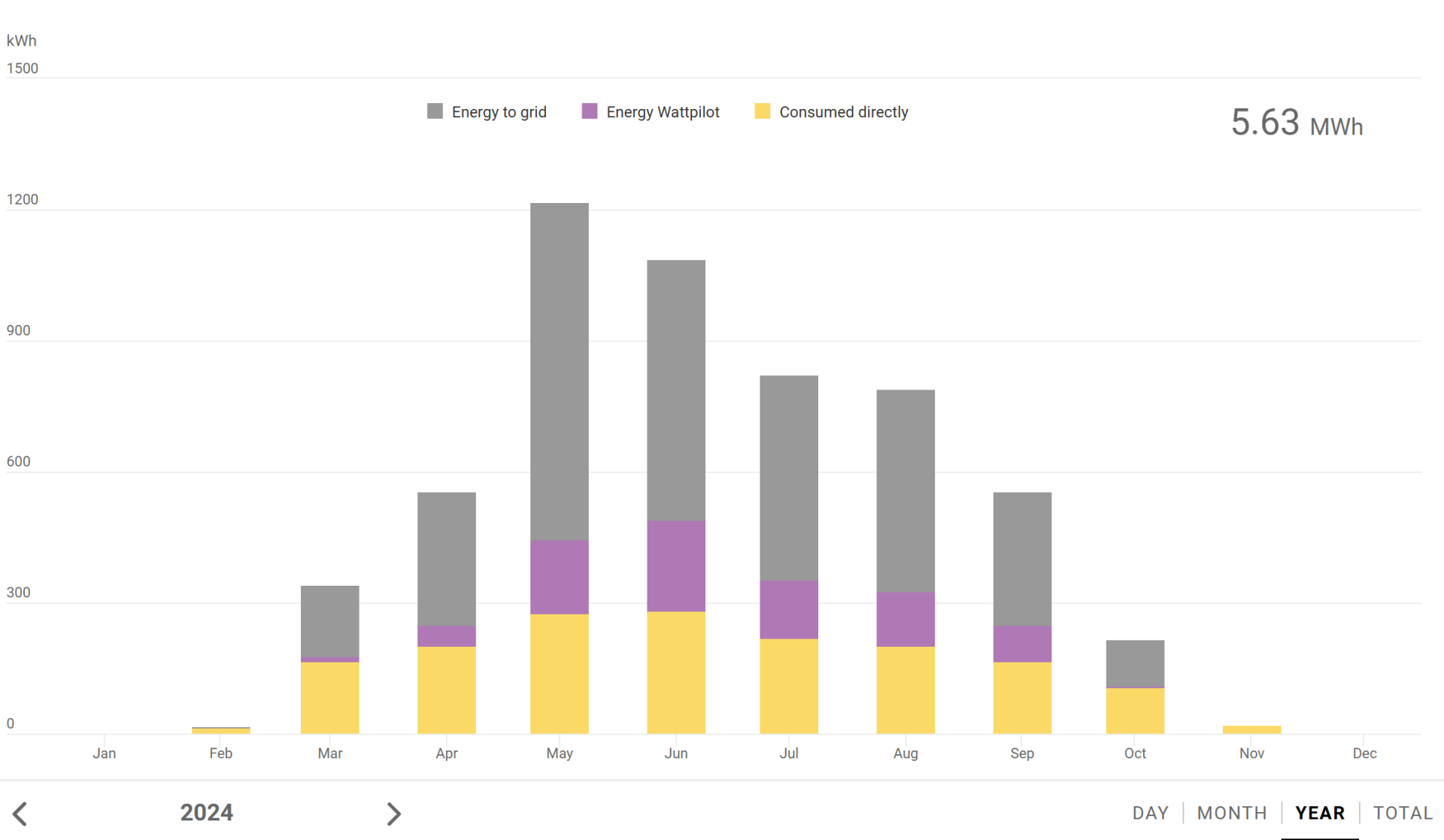Switch to the DAY view tab
The image size is (1444, 840).
tap(1150, 813)
